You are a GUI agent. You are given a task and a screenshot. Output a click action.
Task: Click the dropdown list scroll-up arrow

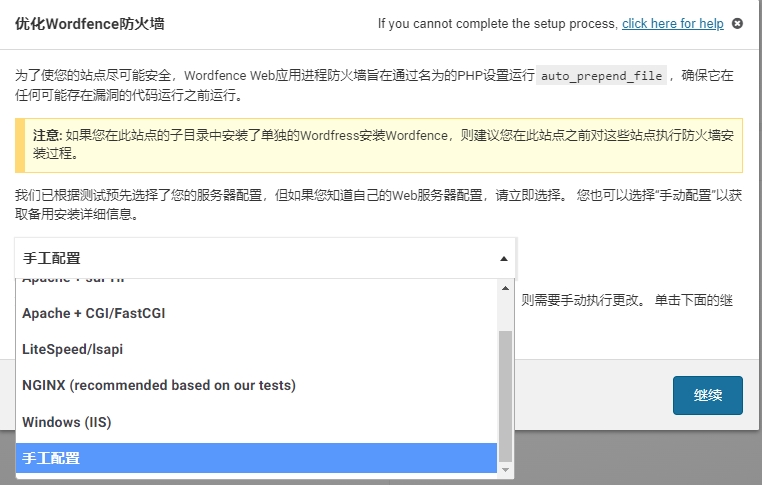tap(505, 288)
